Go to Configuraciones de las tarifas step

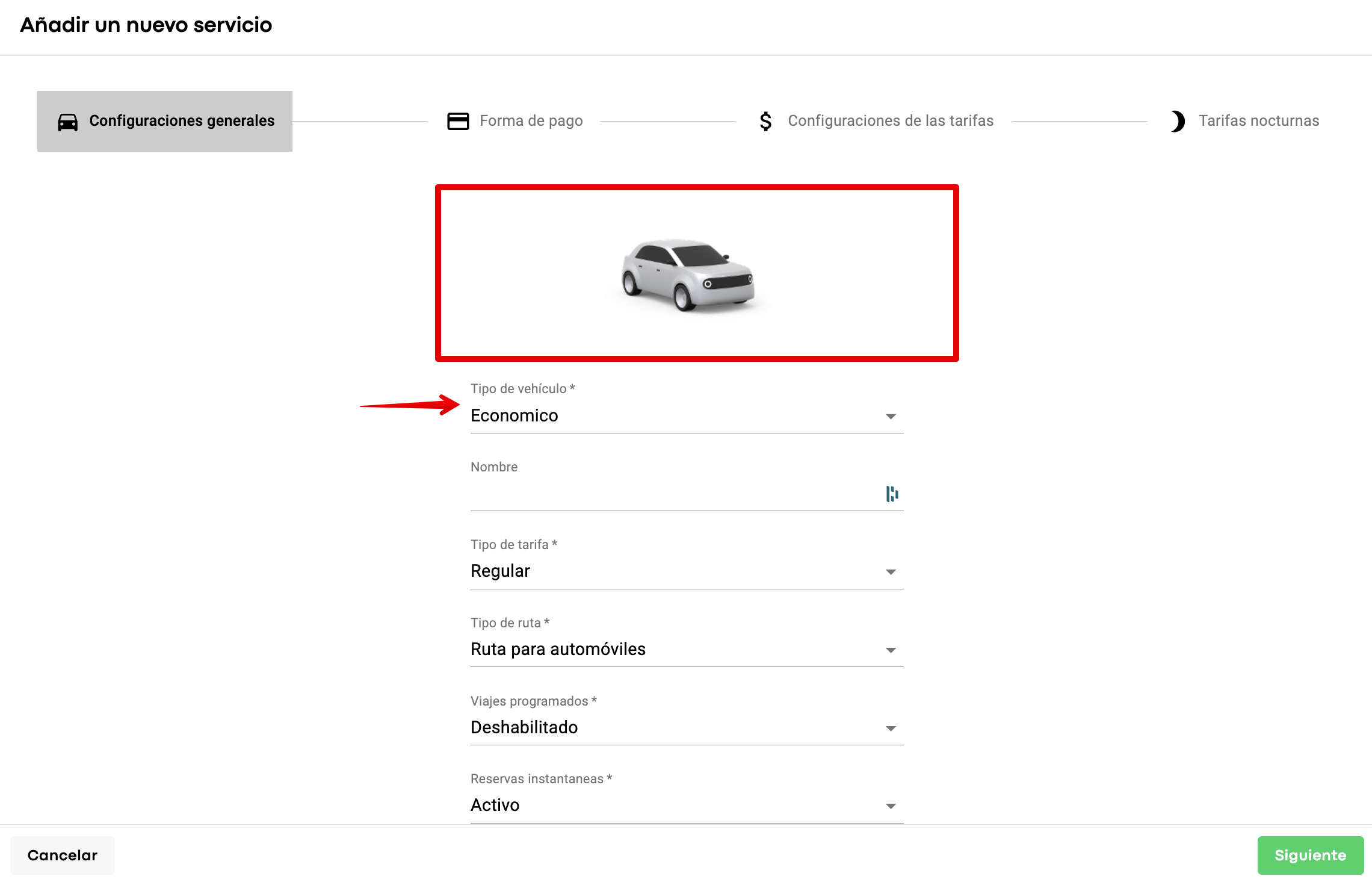pos(890,121)
